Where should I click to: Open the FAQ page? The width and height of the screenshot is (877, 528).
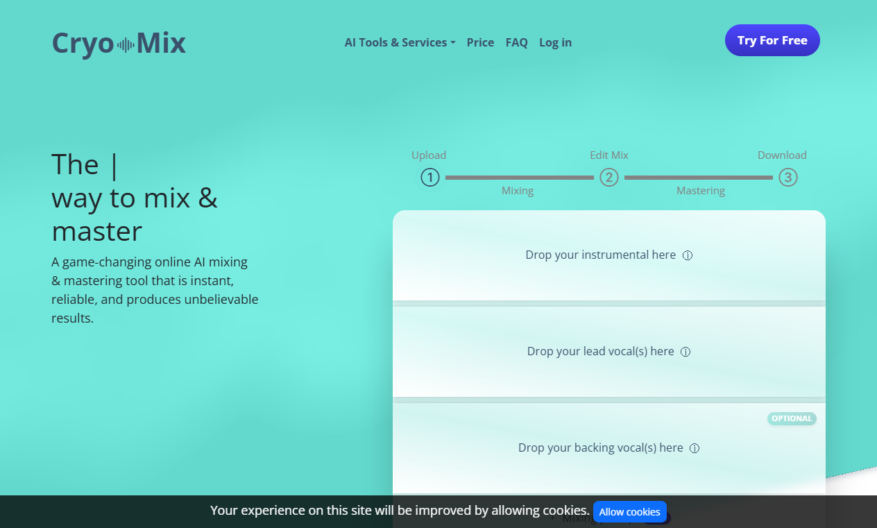click(516, 43)
